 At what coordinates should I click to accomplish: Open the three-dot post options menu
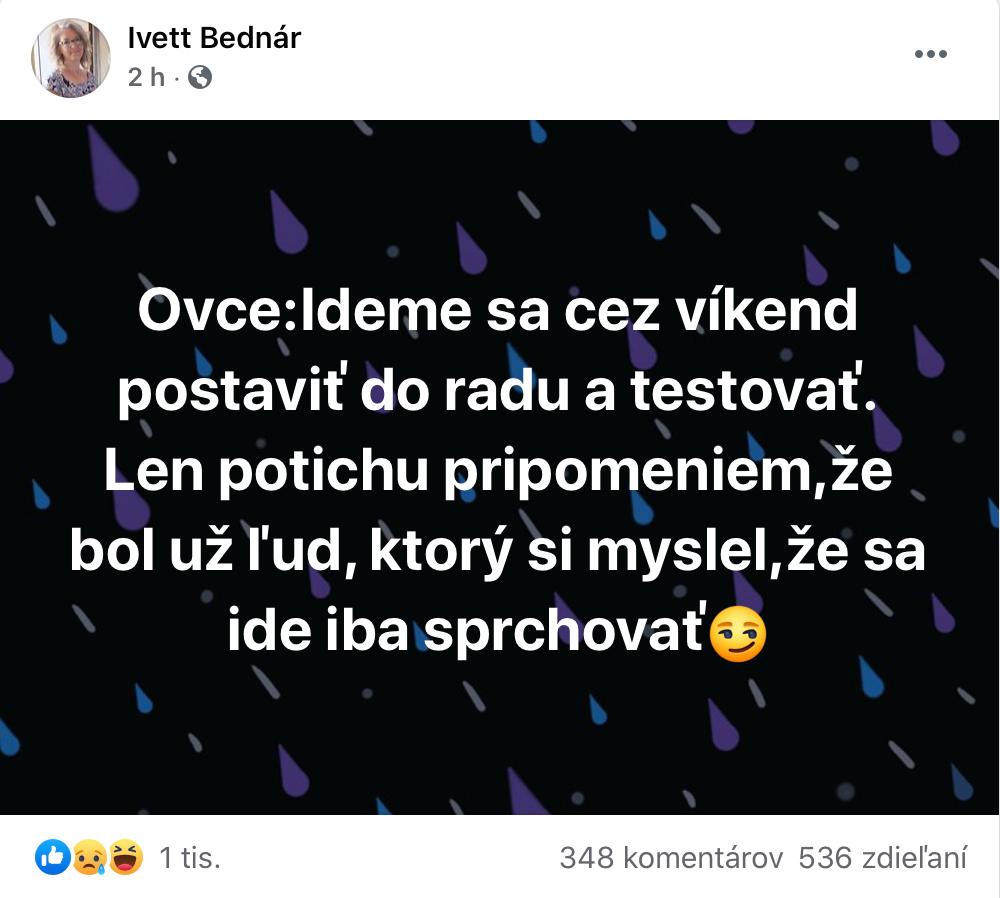(930, 55)
